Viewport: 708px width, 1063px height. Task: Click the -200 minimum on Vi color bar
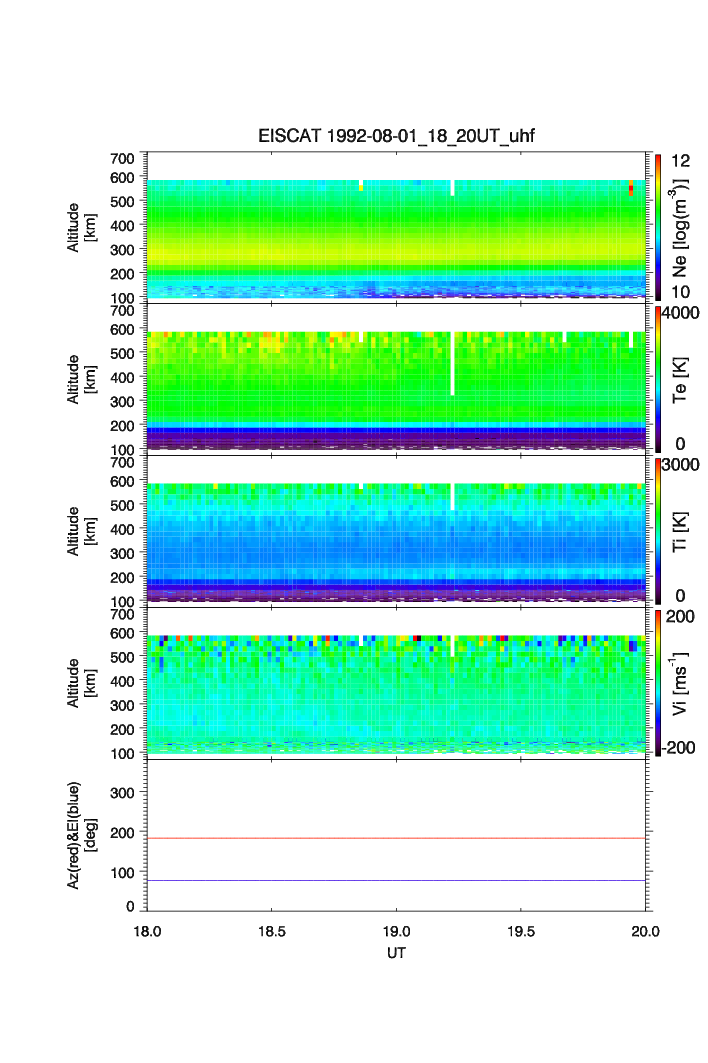(679, 748)
